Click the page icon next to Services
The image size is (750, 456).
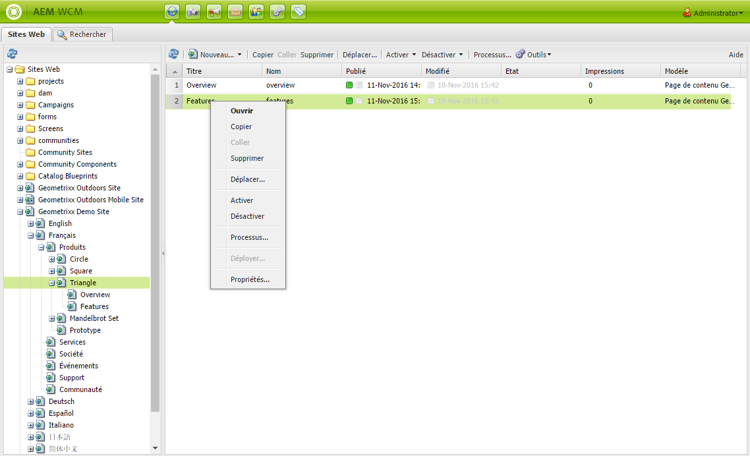pyautogui.click(x=51, y=342)
